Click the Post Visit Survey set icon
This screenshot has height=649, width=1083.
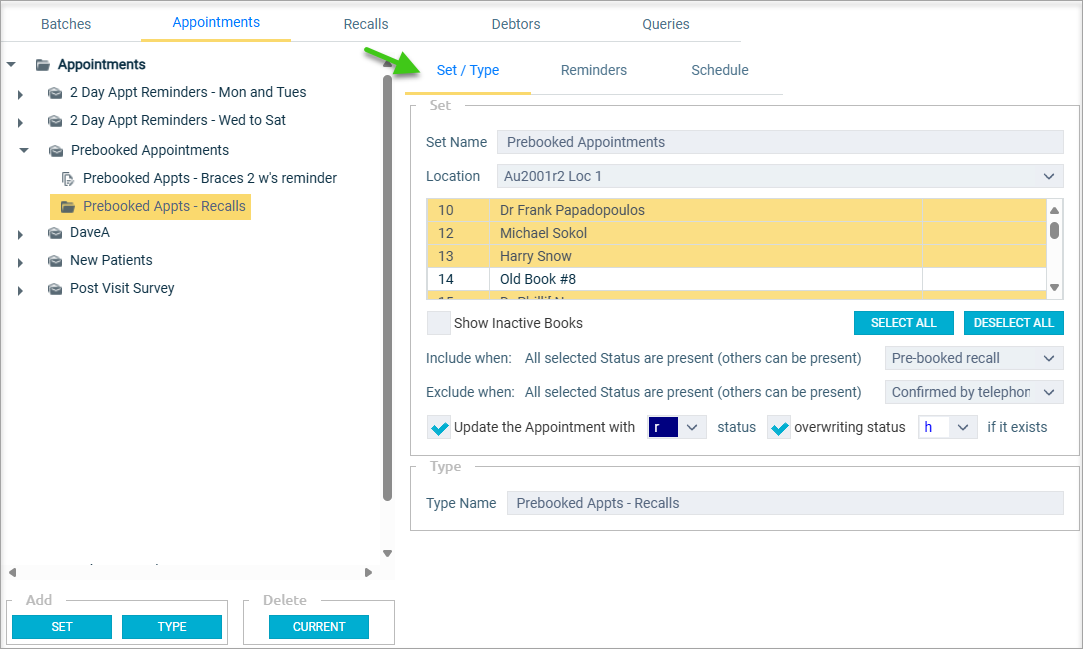[55, 289]
